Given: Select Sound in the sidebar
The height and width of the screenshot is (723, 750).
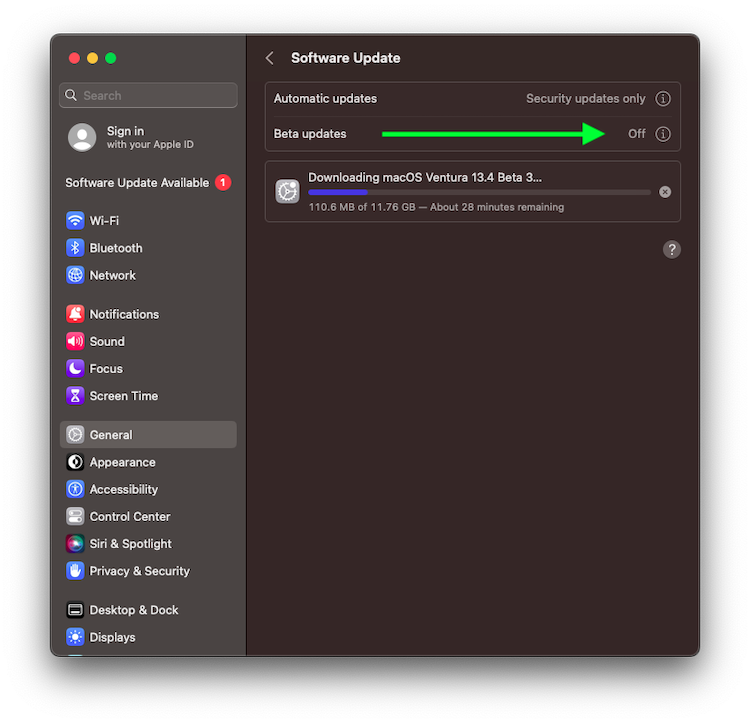Looking at the screenshot, I should pyautogui.click(x=148, y=341).
